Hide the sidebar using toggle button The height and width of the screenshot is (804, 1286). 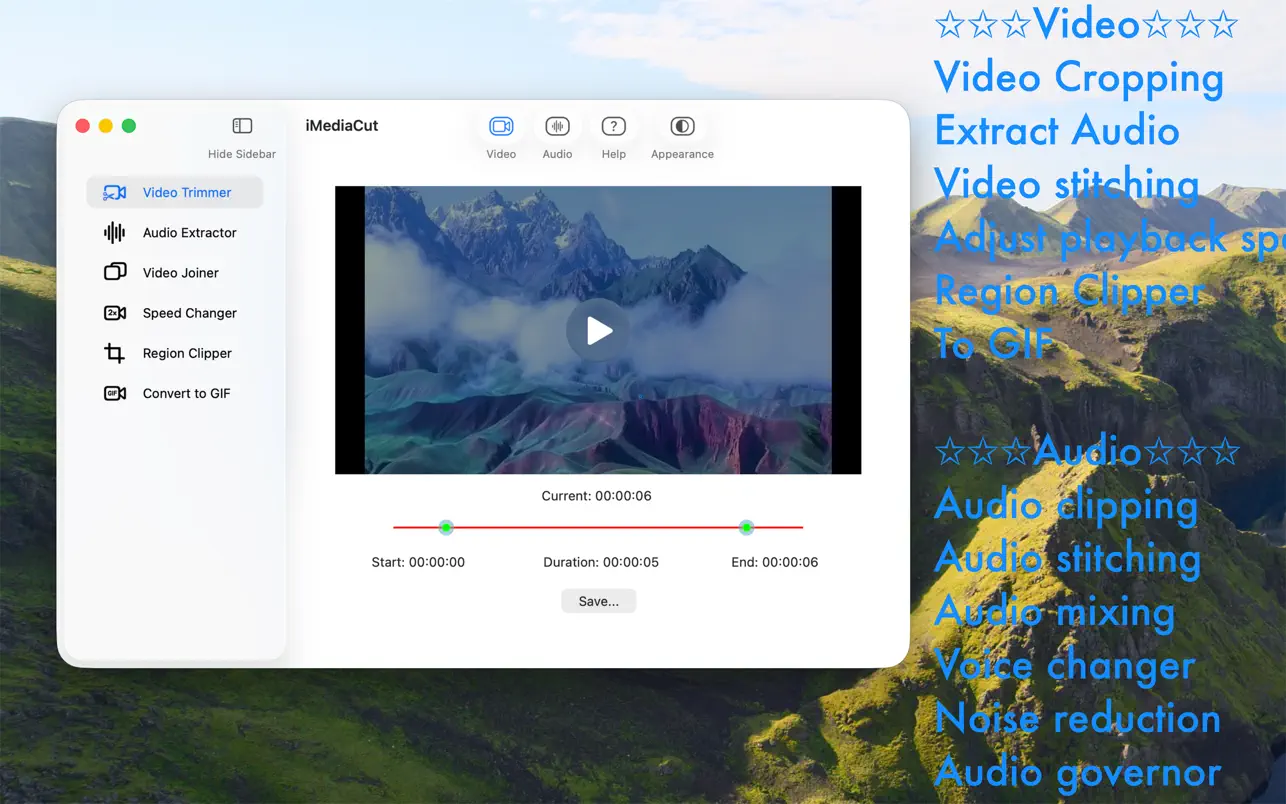242,126
